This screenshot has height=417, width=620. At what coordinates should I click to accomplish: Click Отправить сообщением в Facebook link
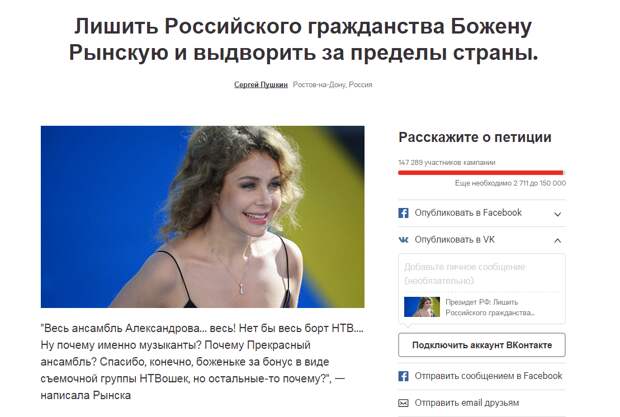(488, 376)
